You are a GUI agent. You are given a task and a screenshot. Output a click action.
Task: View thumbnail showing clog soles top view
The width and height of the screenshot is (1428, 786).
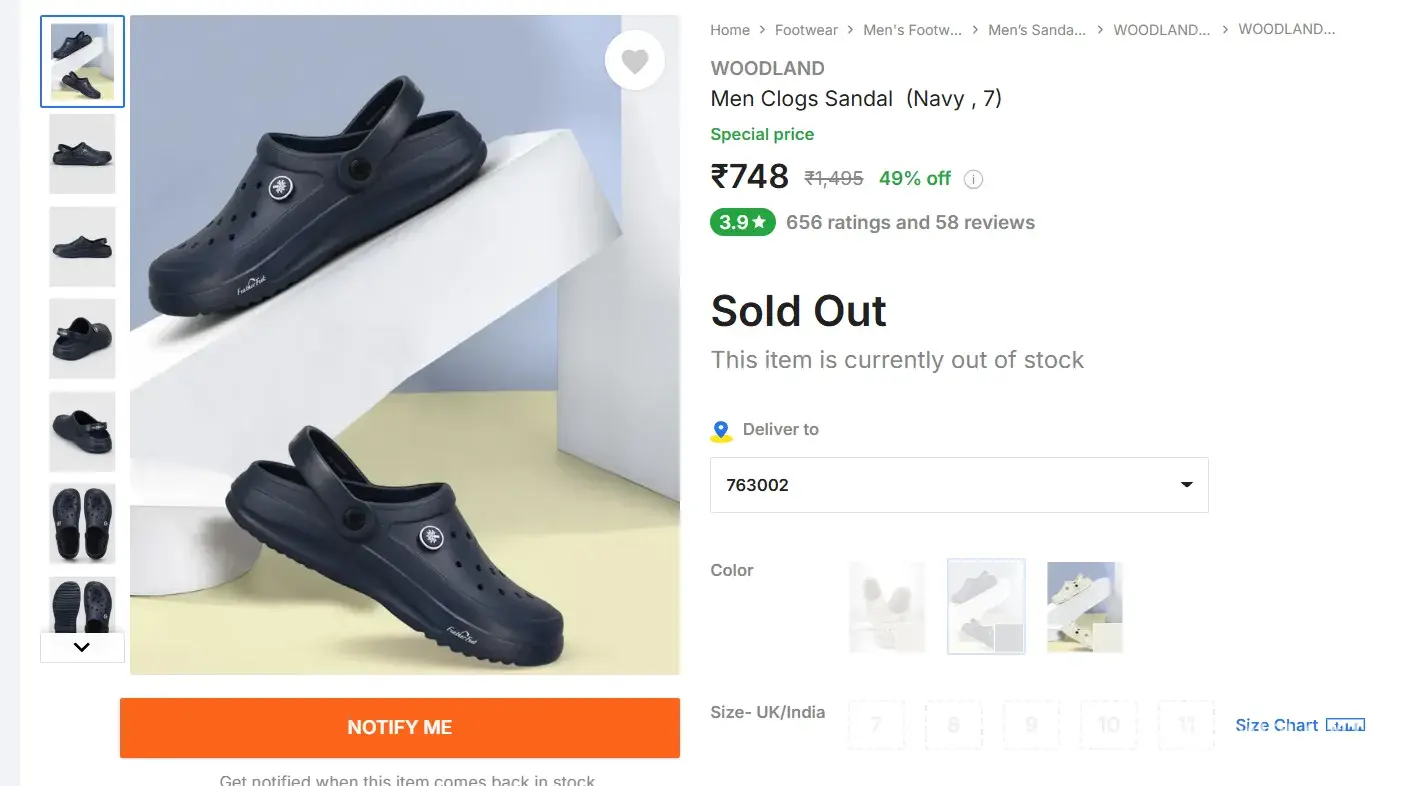click(x=82, y=523)
